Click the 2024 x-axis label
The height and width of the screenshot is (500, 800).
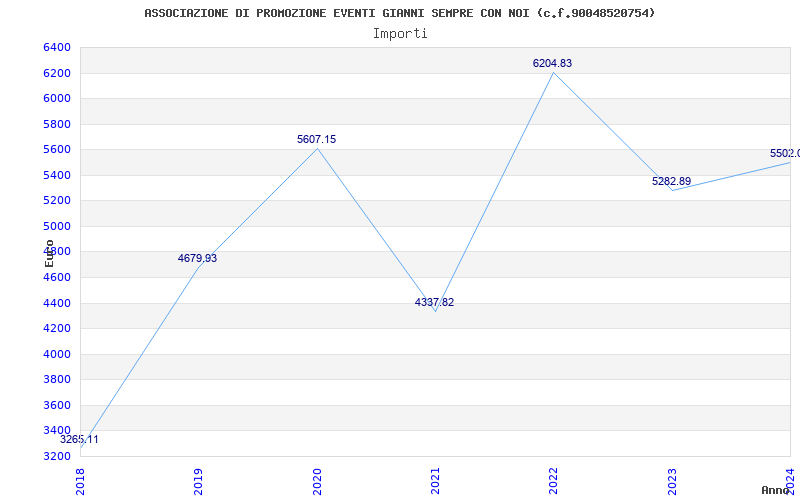tap(790, 482)
